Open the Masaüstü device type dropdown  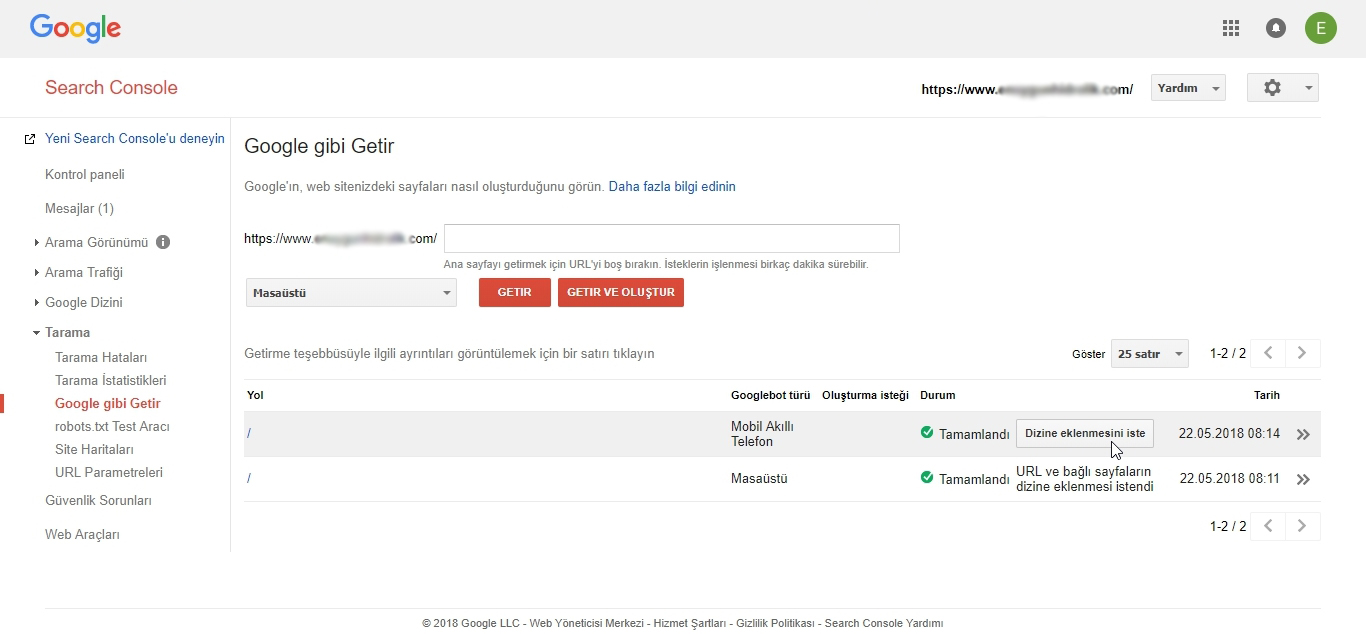tap(351, 293)
